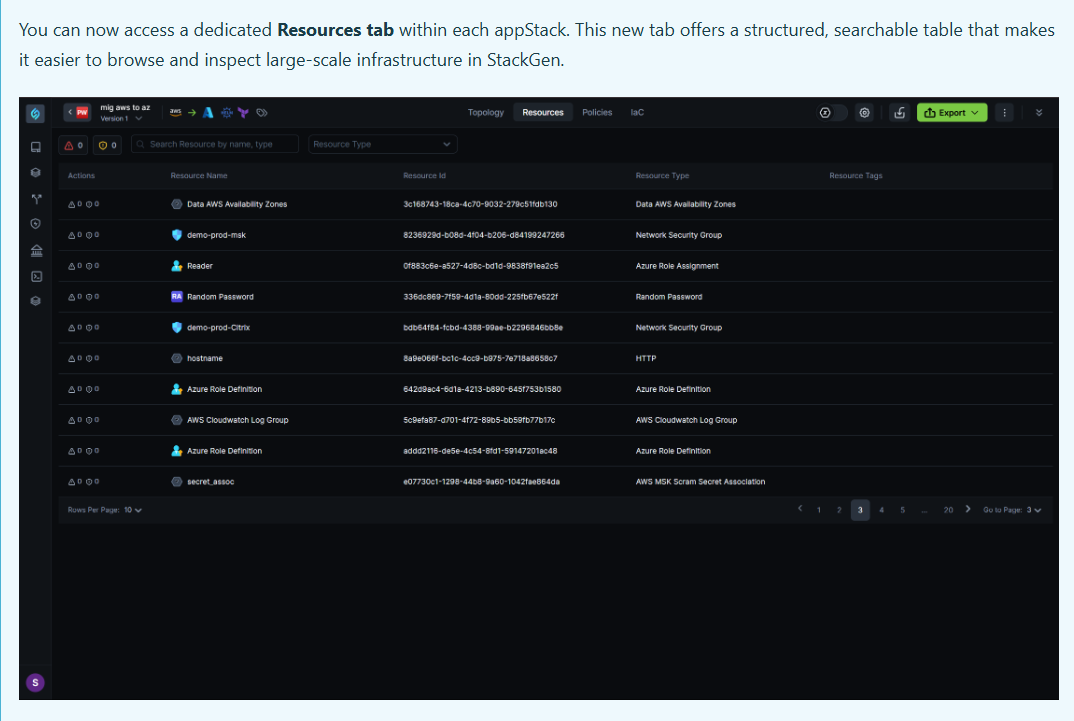Select the AWS Cloudwatch Log Group resource name
This screenshot has height=721, width=1074.
tap(238, 420)
